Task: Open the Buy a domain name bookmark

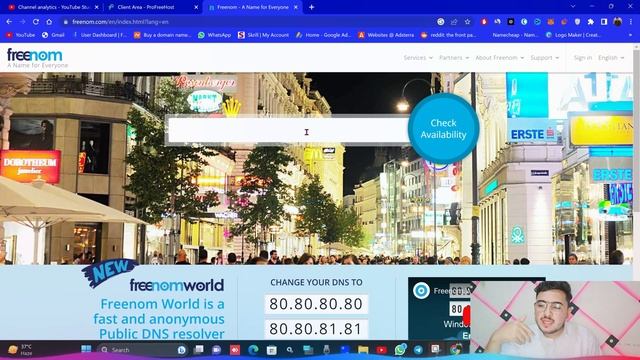Action: [x=162, y=35]
